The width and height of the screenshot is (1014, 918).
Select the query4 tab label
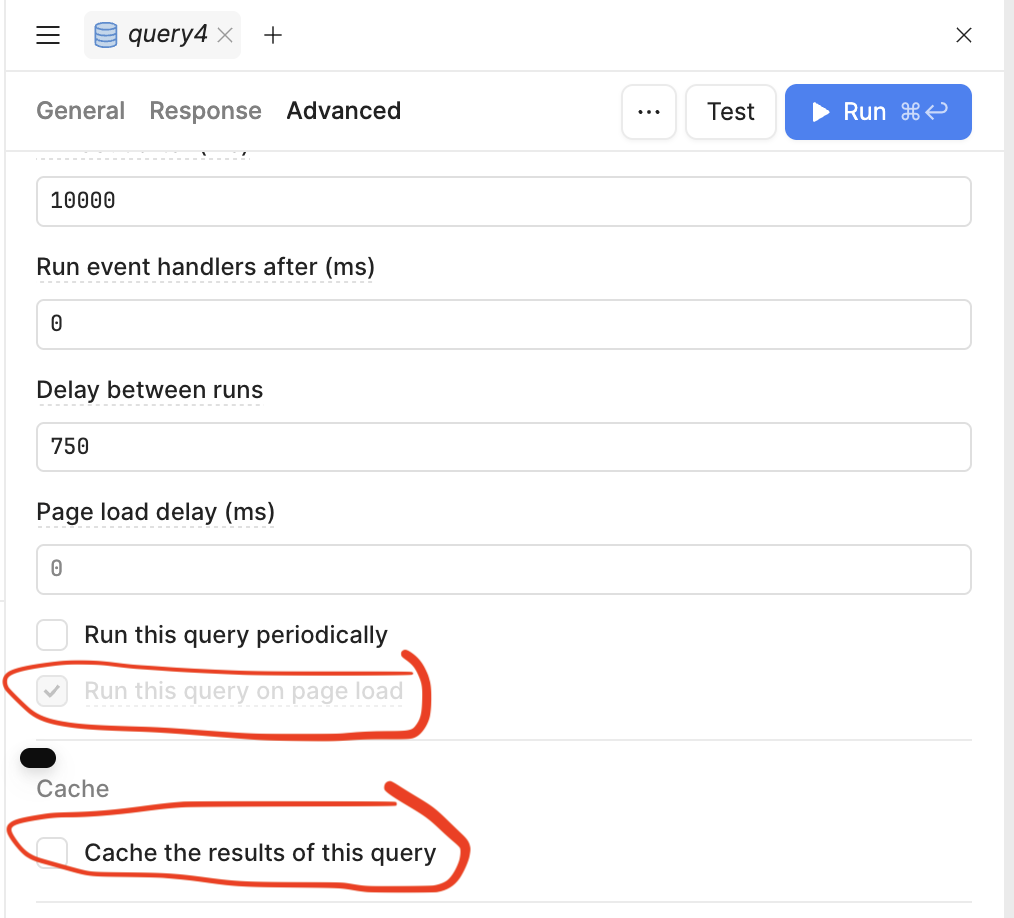point(167,35)
